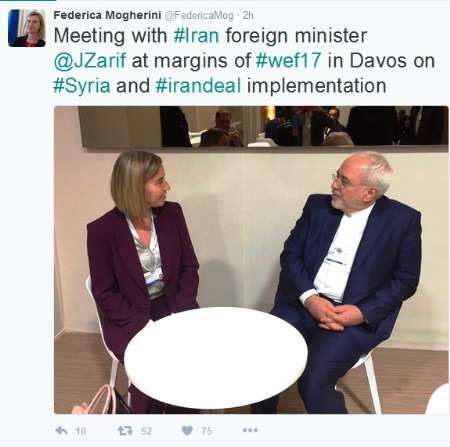The width and height of the screenshot is (450, 447).
Task: Open Federica Mogherini's profile picture
Action: pyautogui.click(x=27, y=28)
